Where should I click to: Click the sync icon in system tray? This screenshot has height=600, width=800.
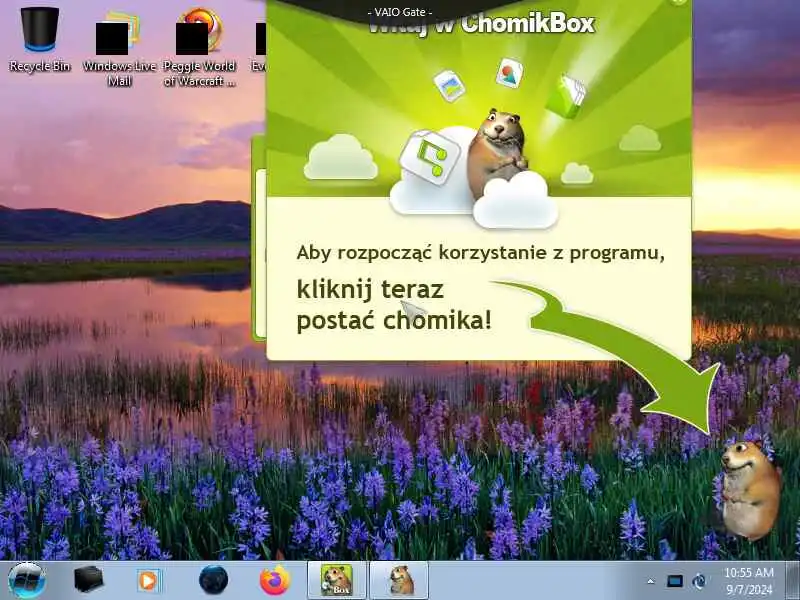tap(698, 581)
